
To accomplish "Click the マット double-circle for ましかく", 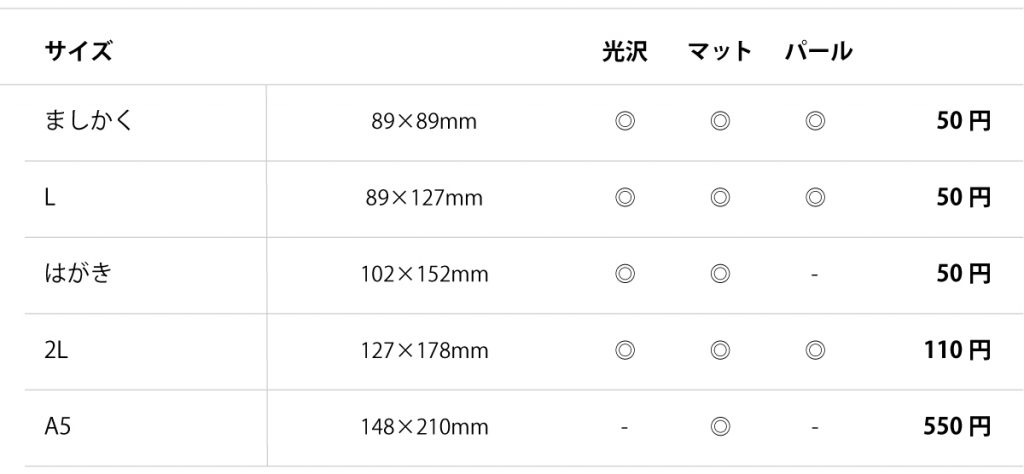I will click(720, 121).
